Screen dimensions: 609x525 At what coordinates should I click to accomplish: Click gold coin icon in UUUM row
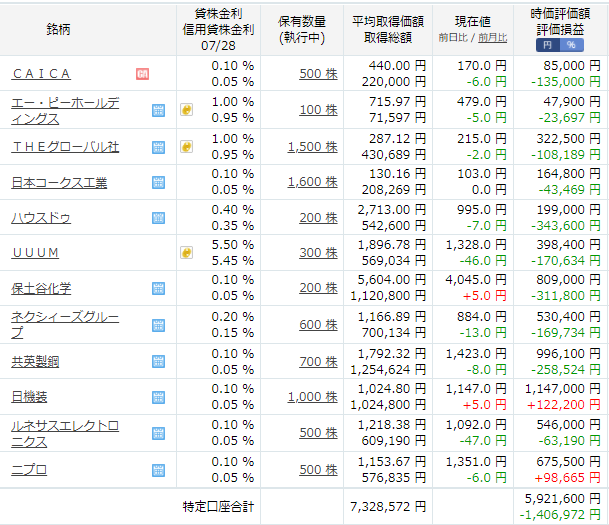186,253
